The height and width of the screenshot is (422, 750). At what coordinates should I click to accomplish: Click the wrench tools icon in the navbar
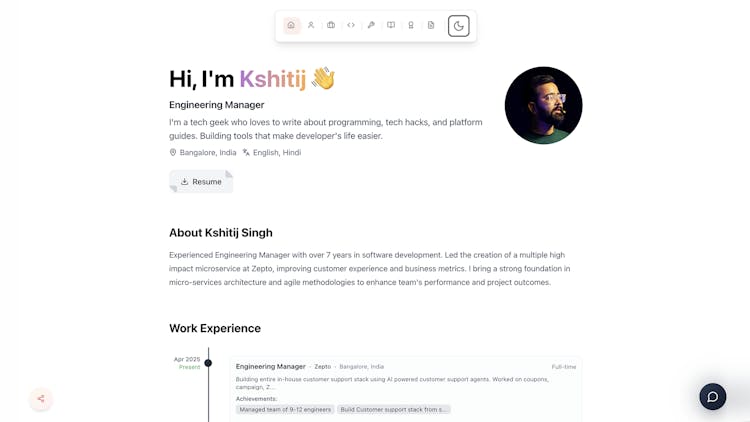coord(371,25)
